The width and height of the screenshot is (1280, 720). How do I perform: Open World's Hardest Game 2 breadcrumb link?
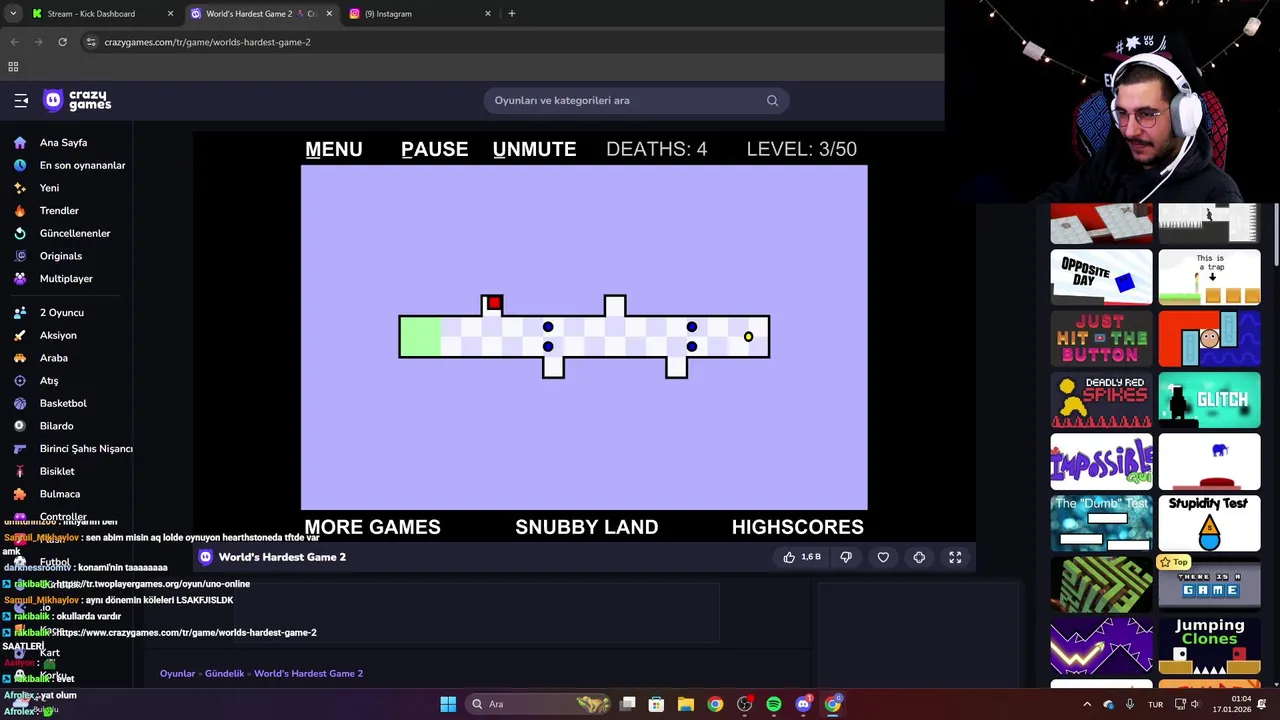click(x=308, y=674)
